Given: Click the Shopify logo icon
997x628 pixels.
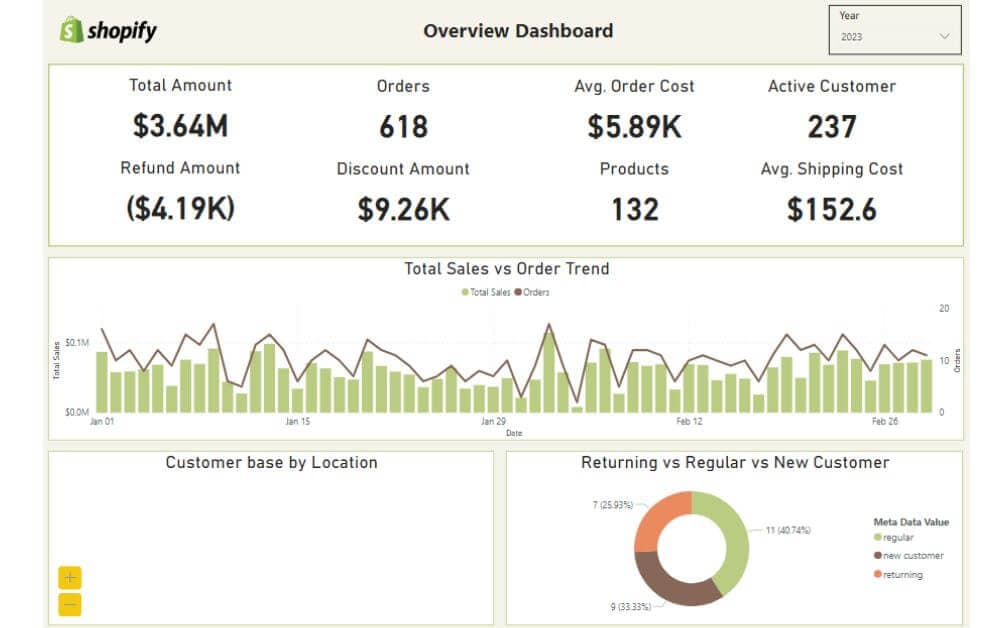Looking at the screenshot, I should tap(68, 31).
